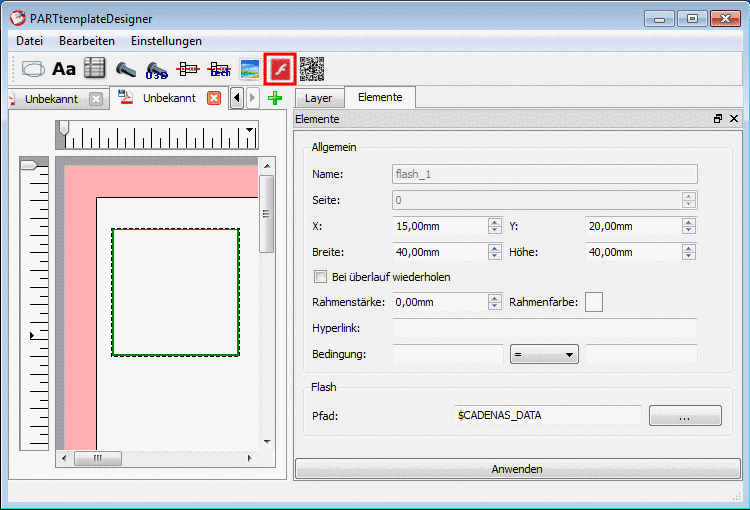Click the Pfad input field
Screen dimensions: 750x510
point(548,415)
